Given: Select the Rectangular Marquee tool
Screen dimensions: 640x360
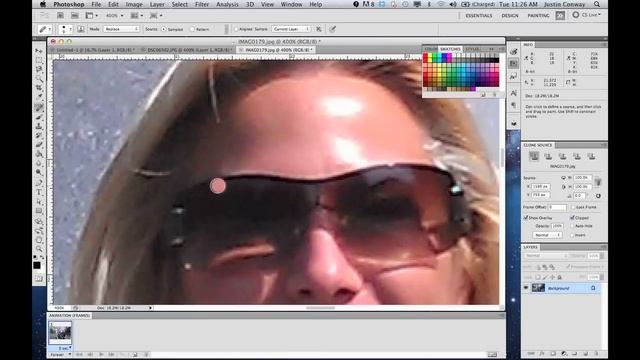Looking at the screenshot, I should [39, 60].
